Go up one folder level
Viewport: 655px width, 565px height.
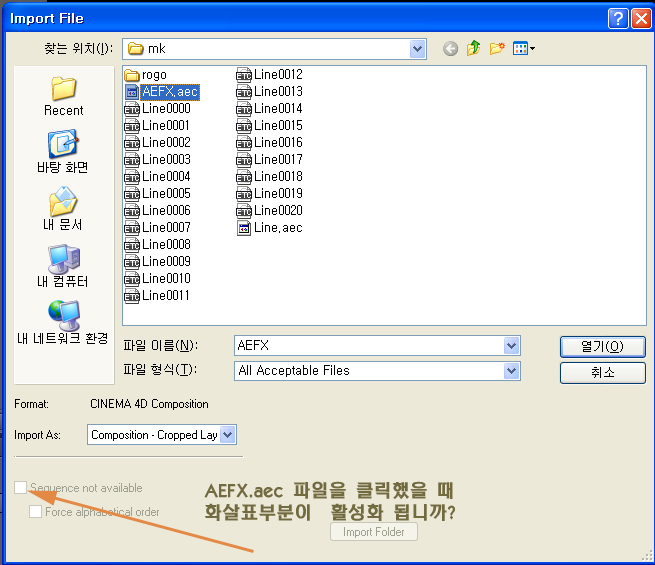point(474,49)
